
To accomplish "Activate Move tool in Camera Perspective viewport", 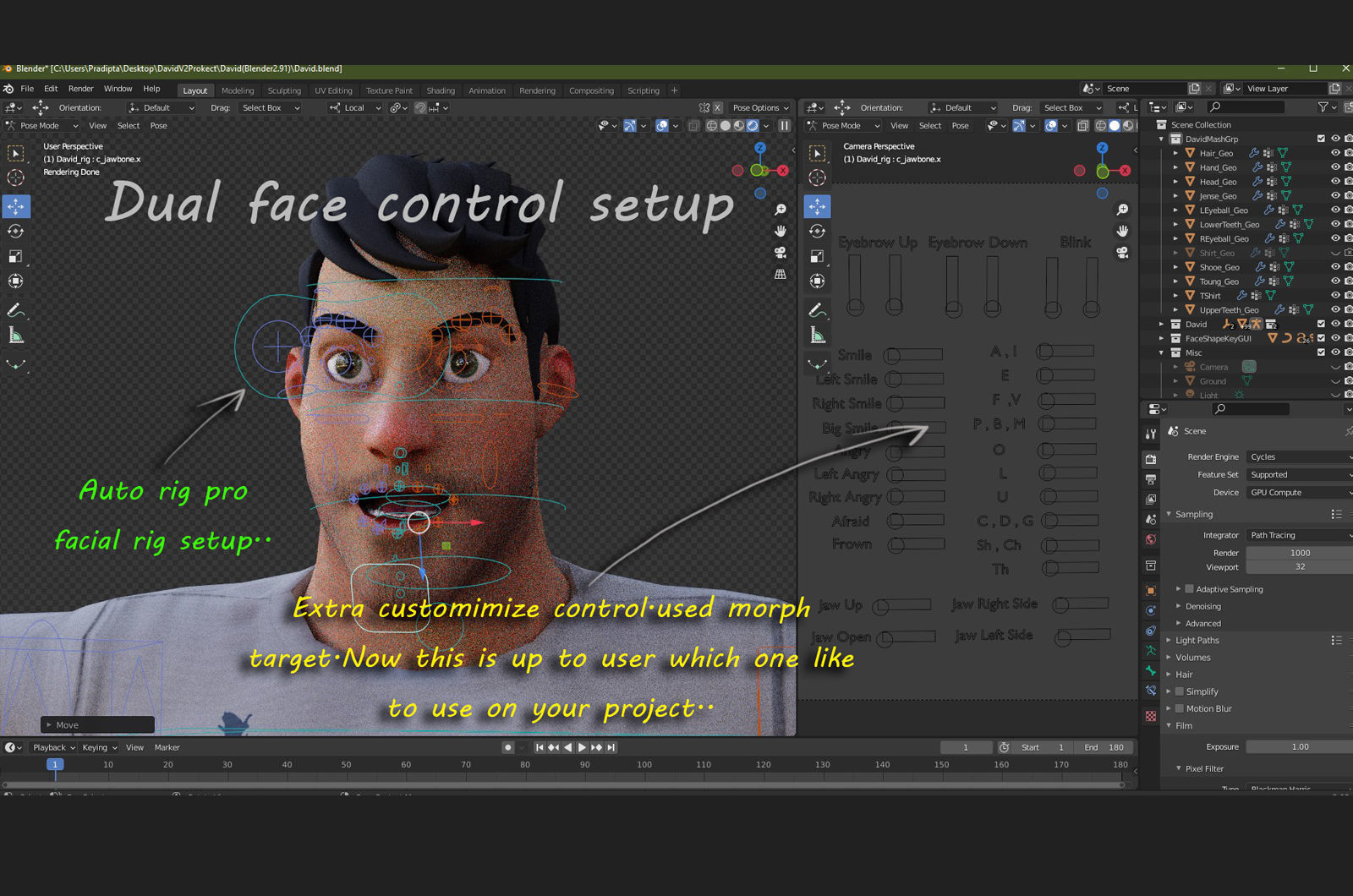I will (817, 206).
